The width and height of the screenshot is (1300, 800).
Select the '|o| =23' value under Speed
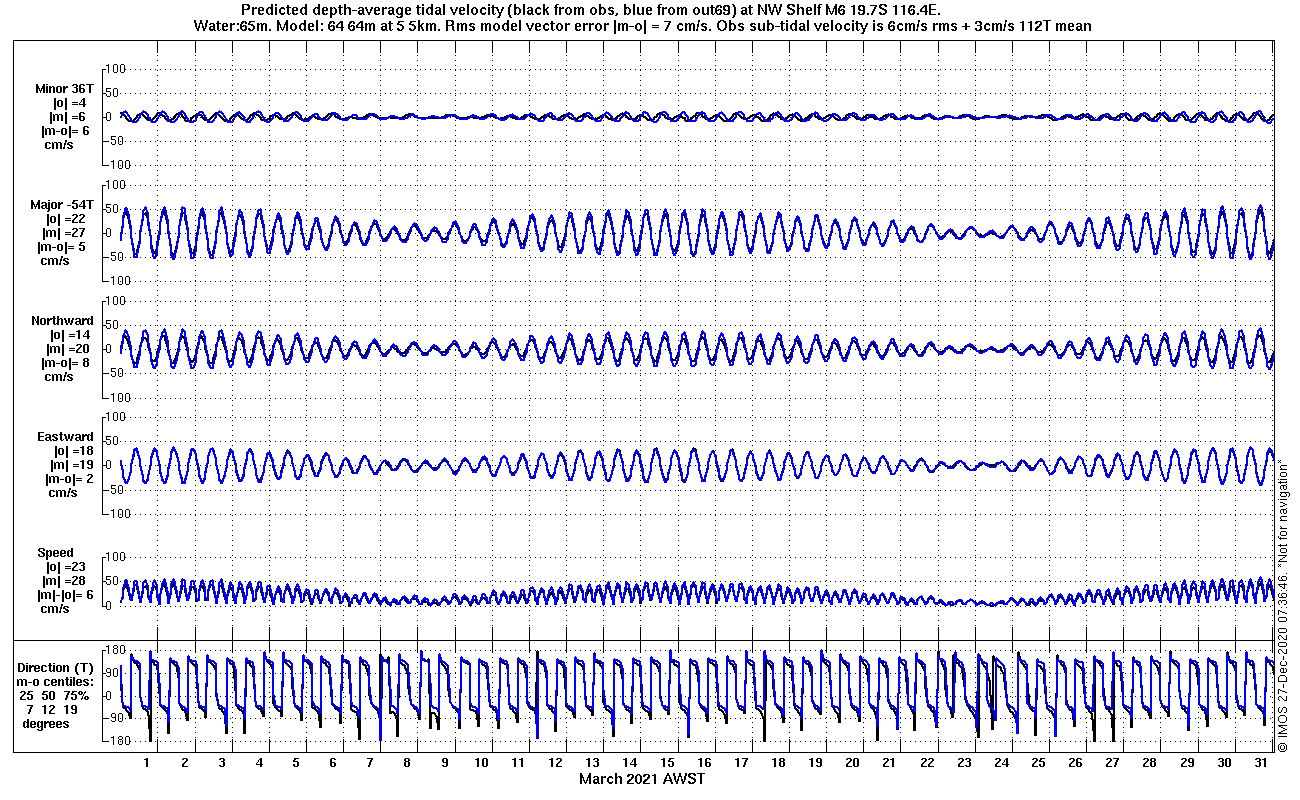point(66,566)
